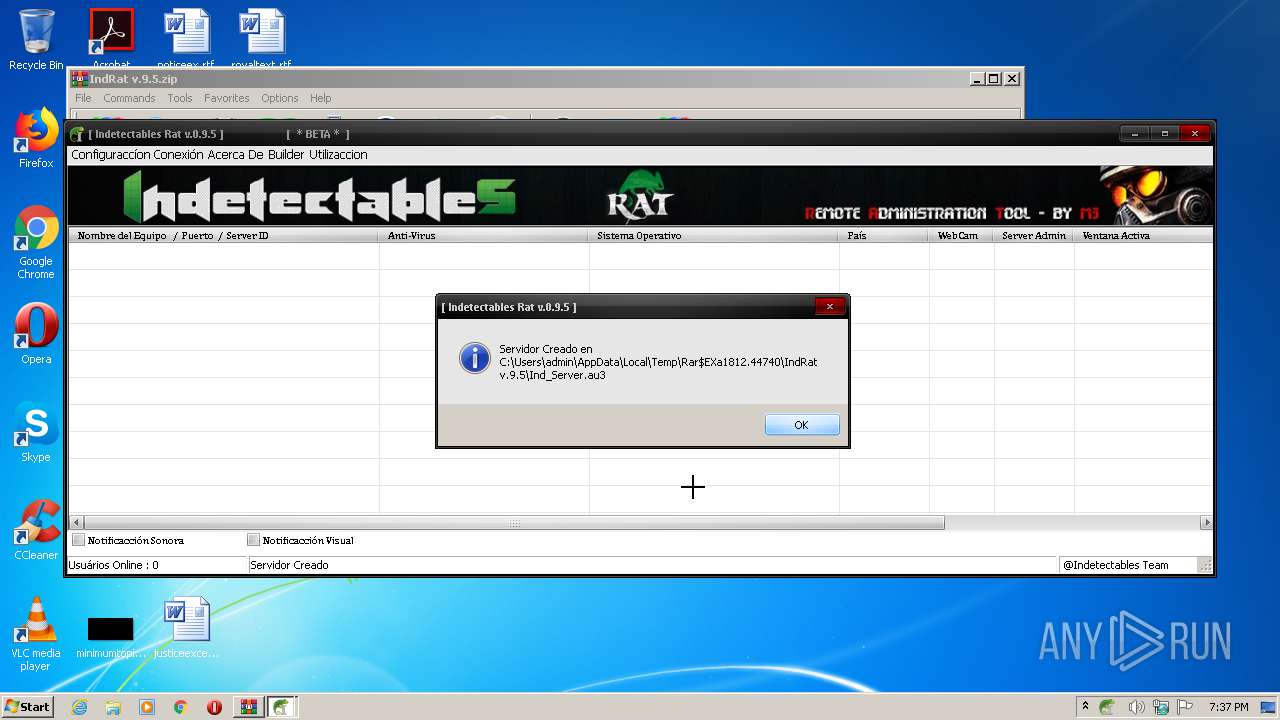Select the Opera desktop shortcut
The height and width of the screenshot is (720, 1280).
(x=36, y=334)
